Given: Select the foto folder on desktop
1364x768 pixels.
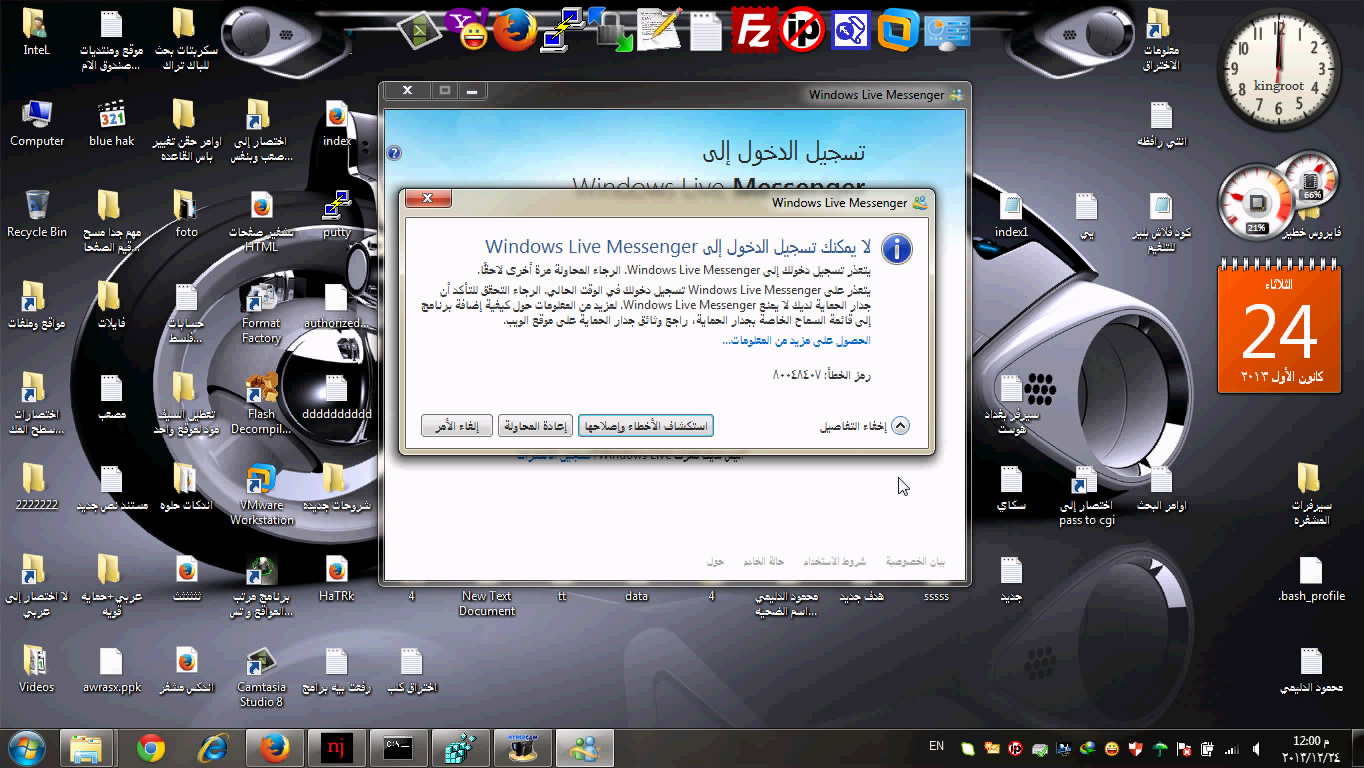Looking at the screenshot, I should click(x=186, y=214).
